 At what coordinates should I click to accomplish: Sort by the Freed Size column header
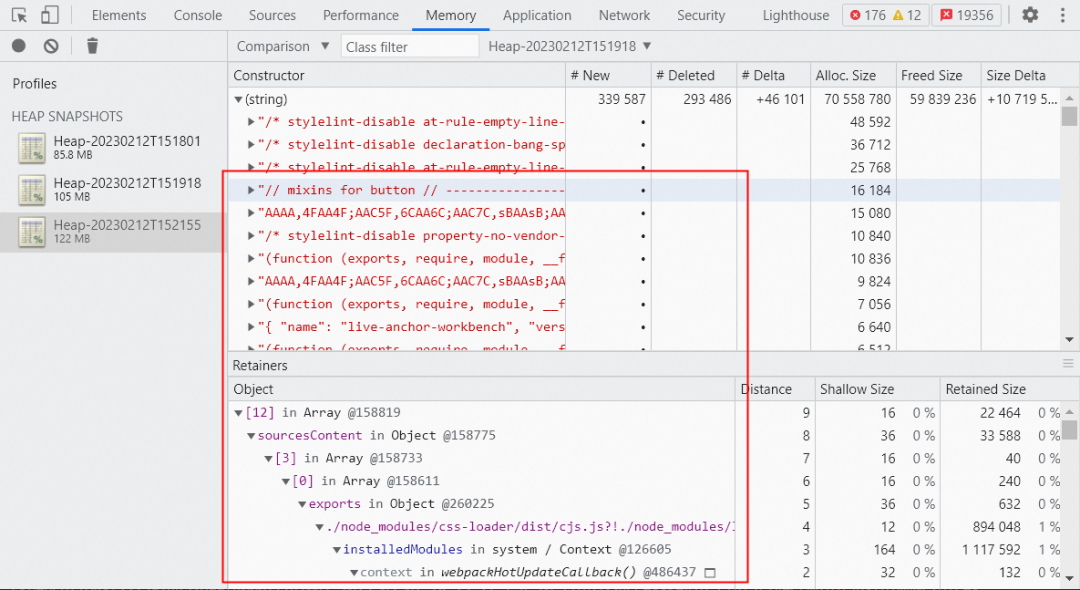coord(938,75)
